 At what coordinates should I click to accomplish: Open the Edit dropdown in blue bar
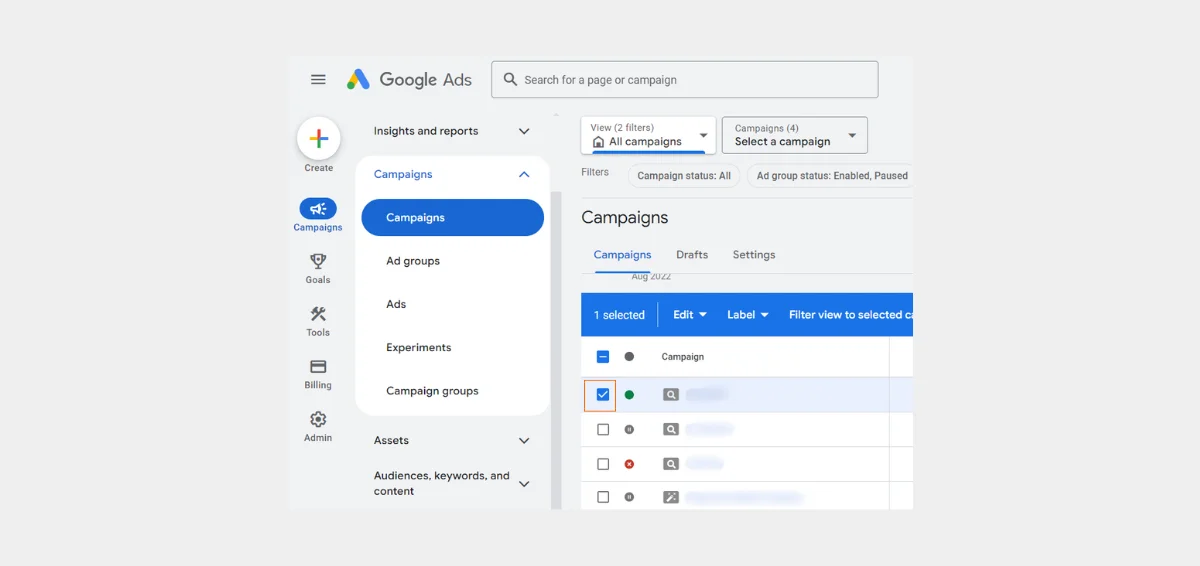point(690,315)
